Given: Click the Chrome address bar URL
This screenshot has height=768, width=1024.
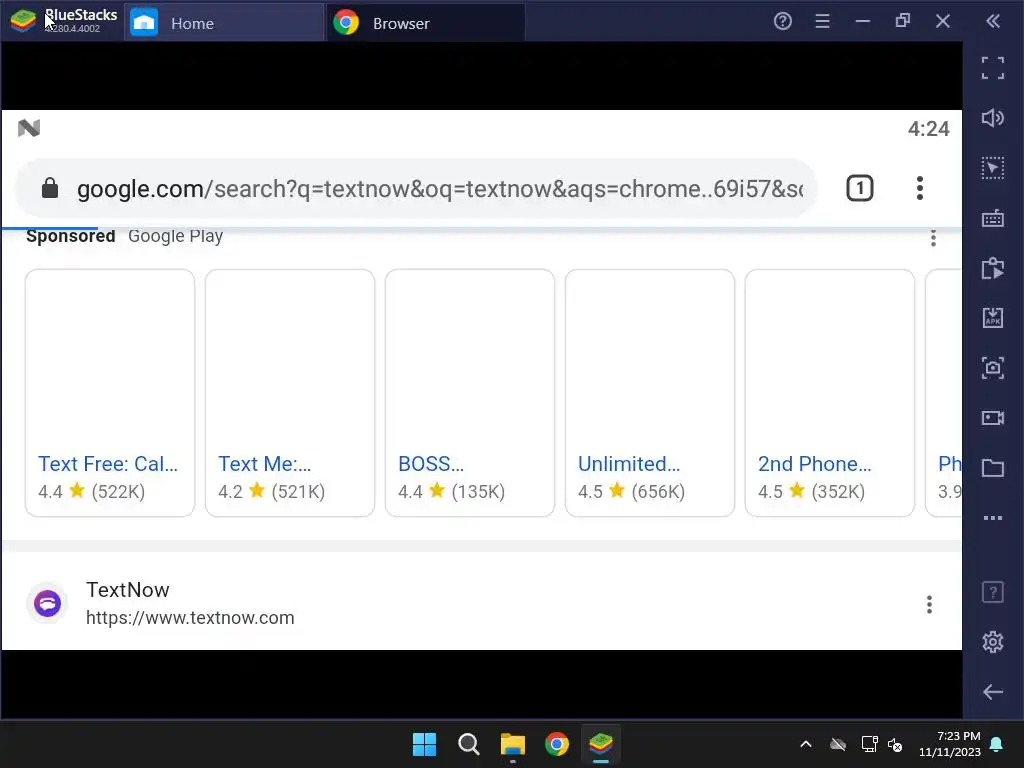Looking at the screenshot, I should click(x=440, y=189).
